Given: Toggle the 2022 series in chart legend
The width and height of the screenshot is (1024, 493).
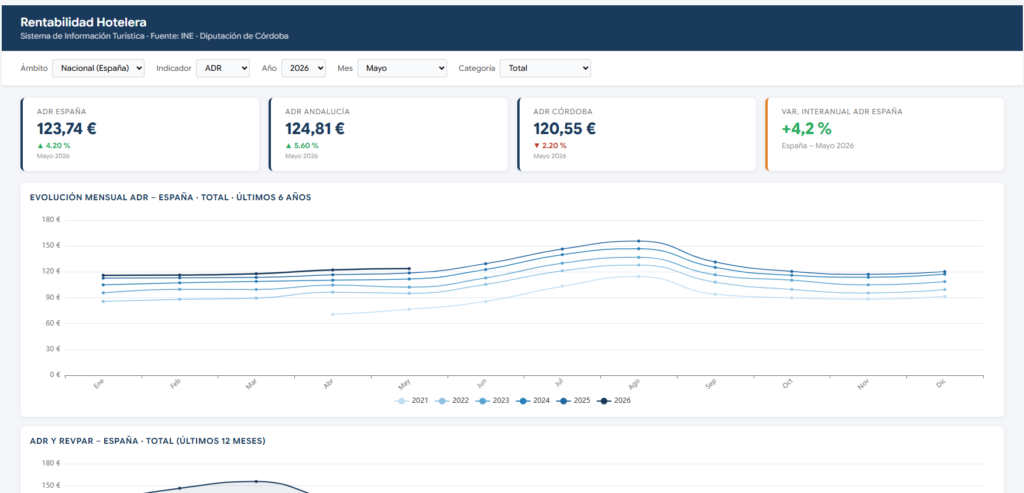Looking at the screenshot, I should 452,401.
